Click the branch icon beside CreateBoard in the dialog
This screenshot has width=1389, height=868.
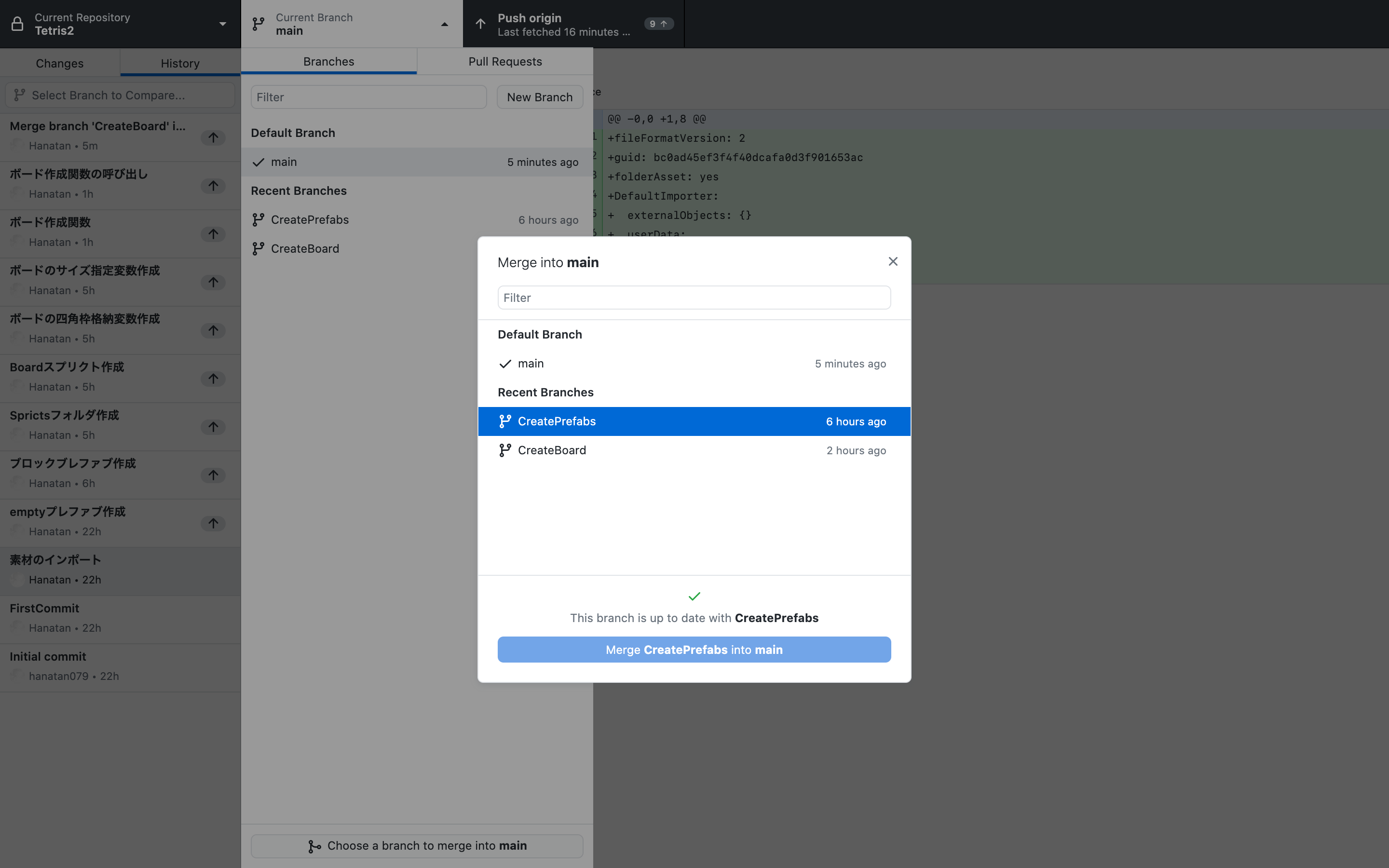pos(505,450)
